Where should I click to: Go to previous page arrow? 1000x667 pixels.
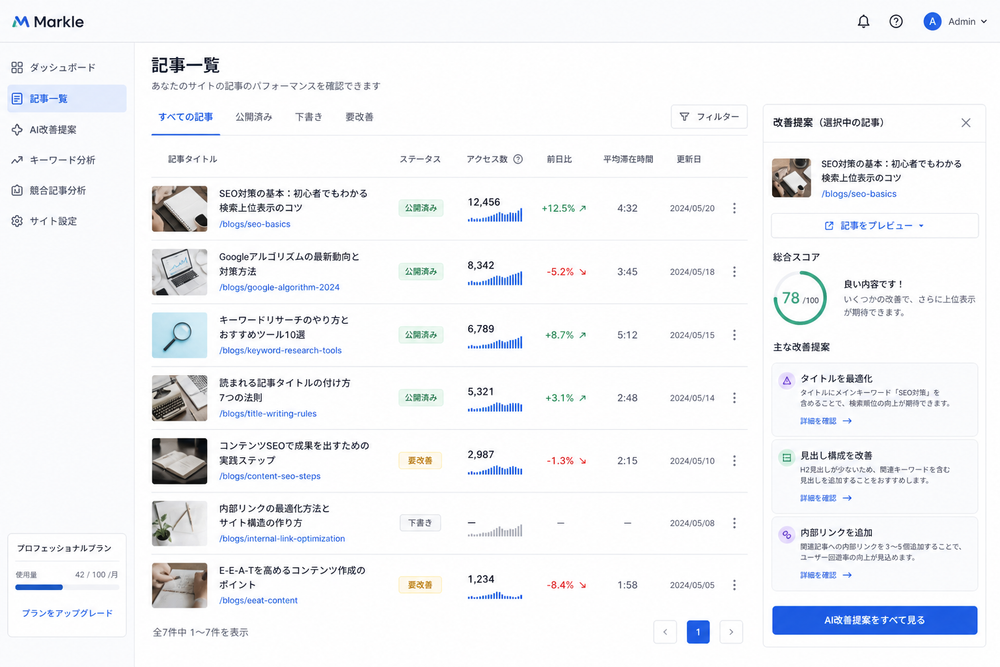coord(665,632)
